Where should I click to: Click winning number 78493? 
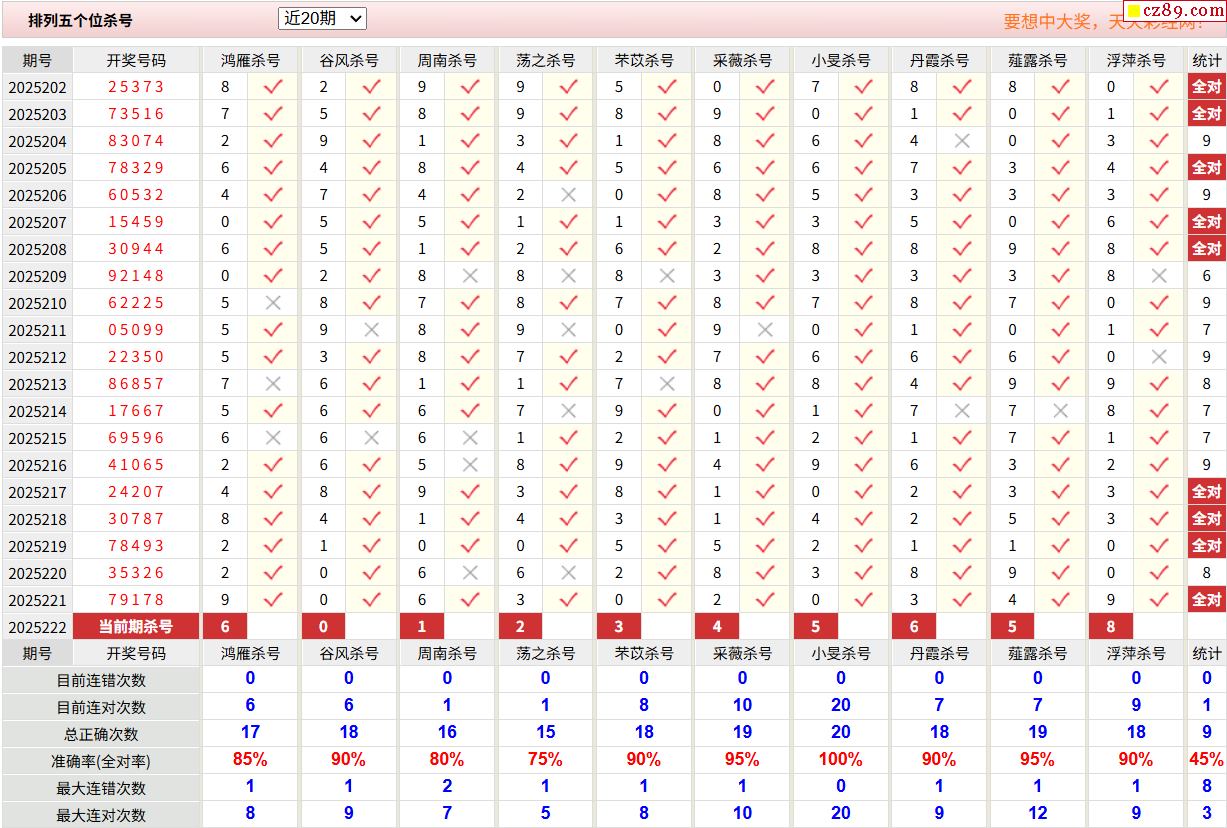pos(136,546)
